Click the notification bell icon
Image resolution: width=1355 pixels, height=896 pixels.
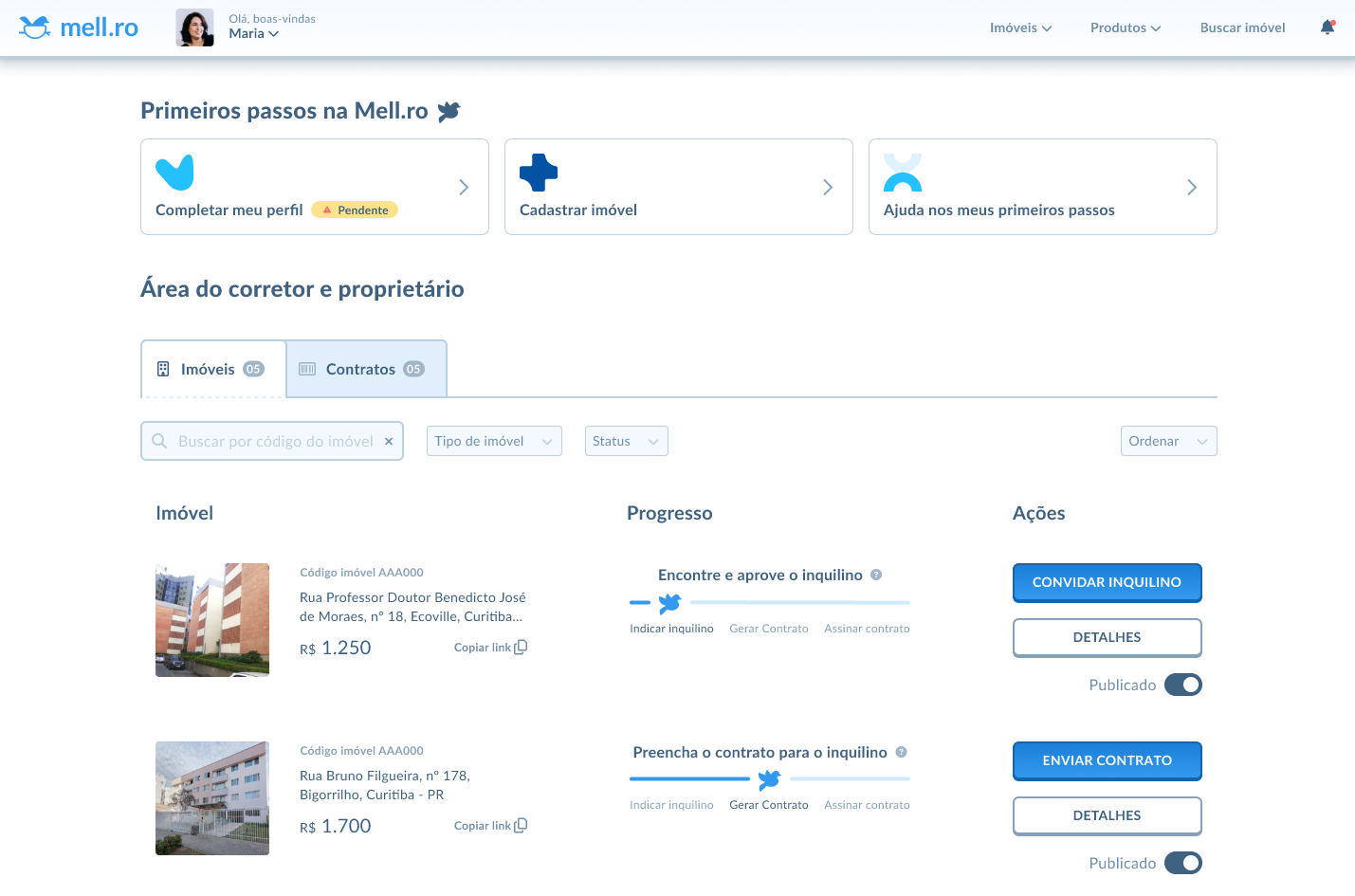click(x=1327, y=27)
